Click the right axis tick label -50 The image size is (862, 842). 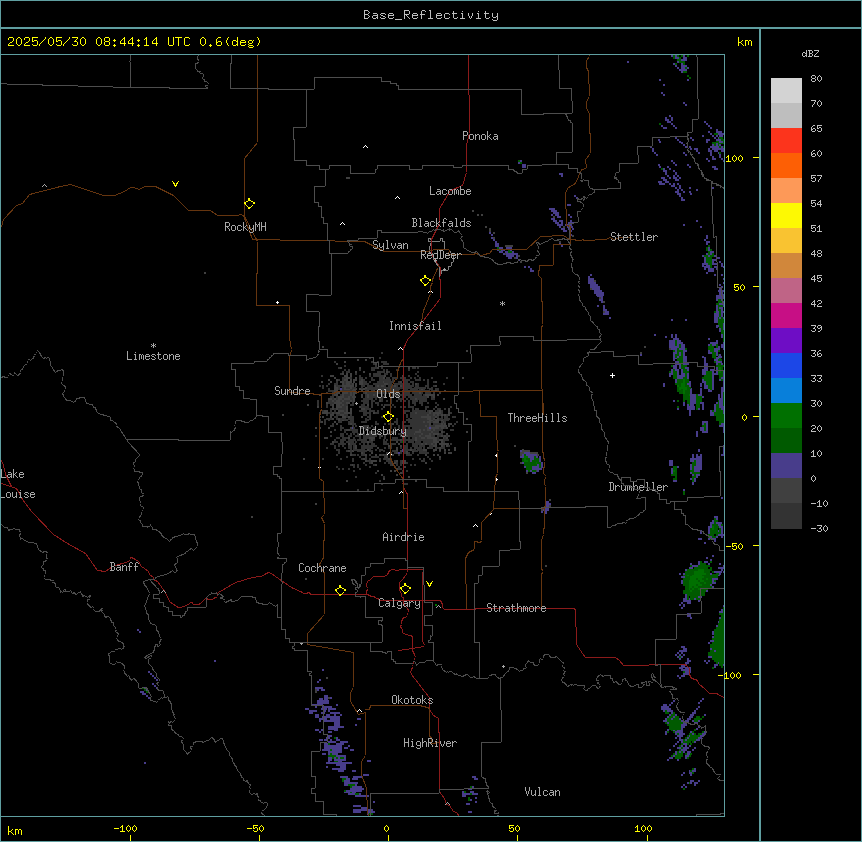(734, 546)
